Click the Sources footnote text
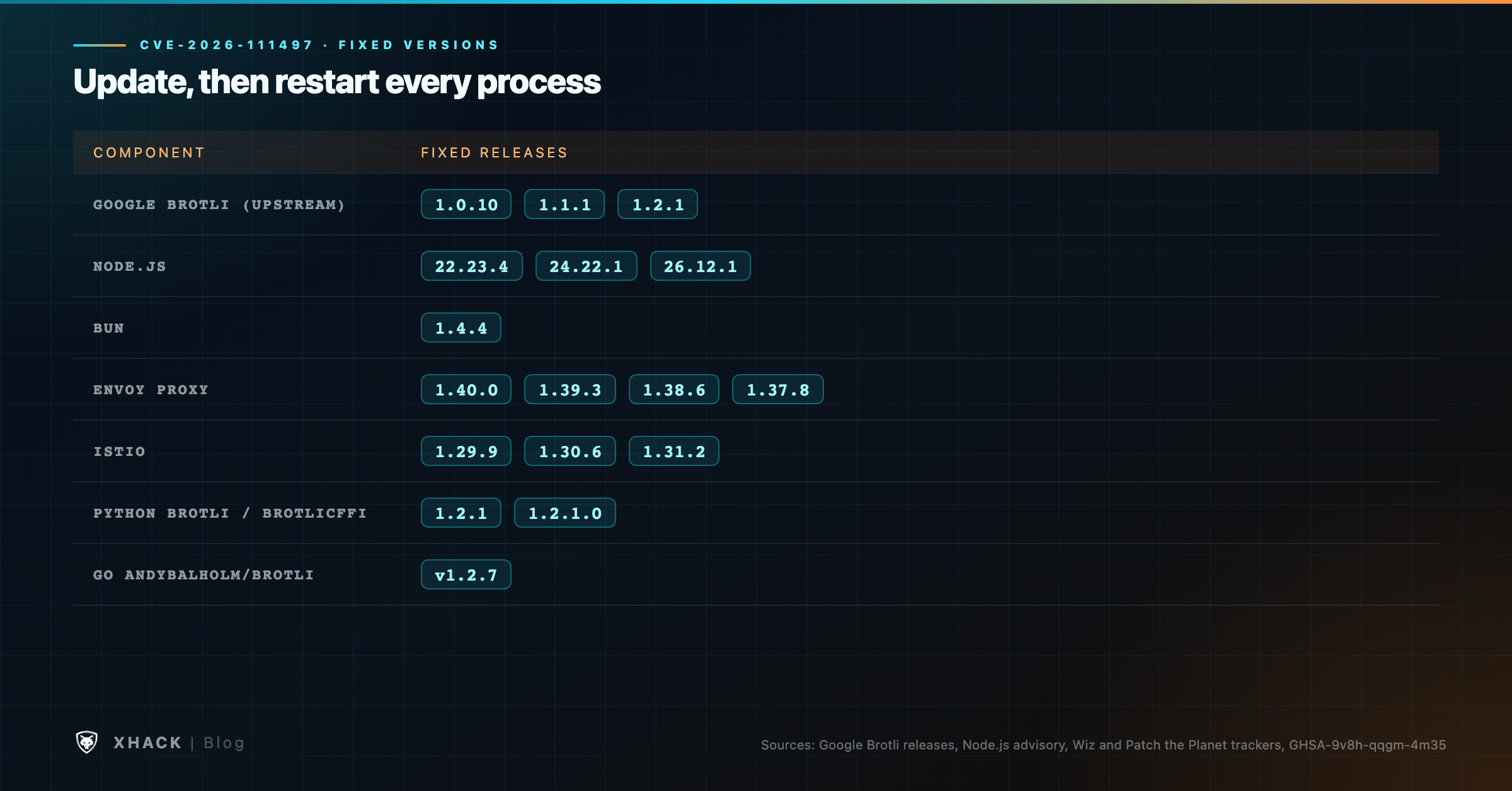This screenshot has height=791, width=1512. tap(1103, 745)
